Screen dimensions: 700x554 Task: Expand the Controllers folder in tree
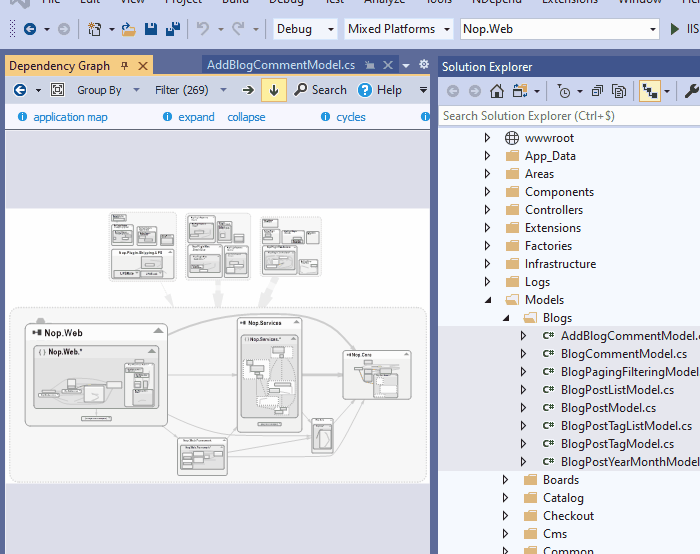[x=487, y=210]
